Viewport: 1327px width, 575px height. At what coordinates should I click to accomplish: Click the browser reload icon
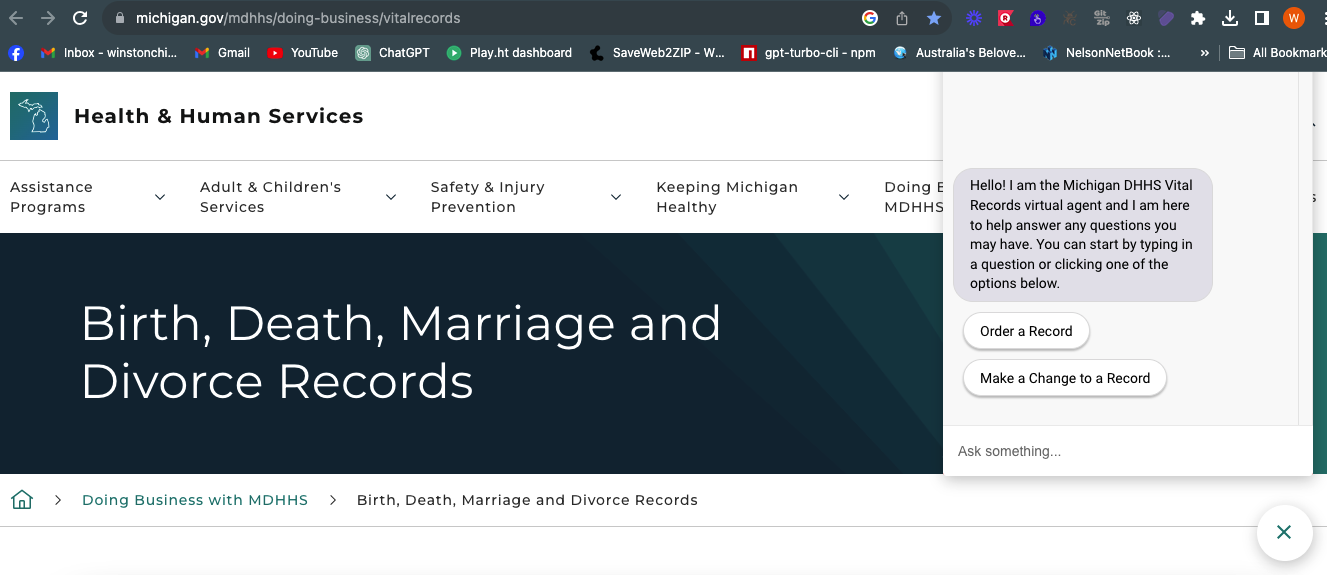(x=80, y=18)
